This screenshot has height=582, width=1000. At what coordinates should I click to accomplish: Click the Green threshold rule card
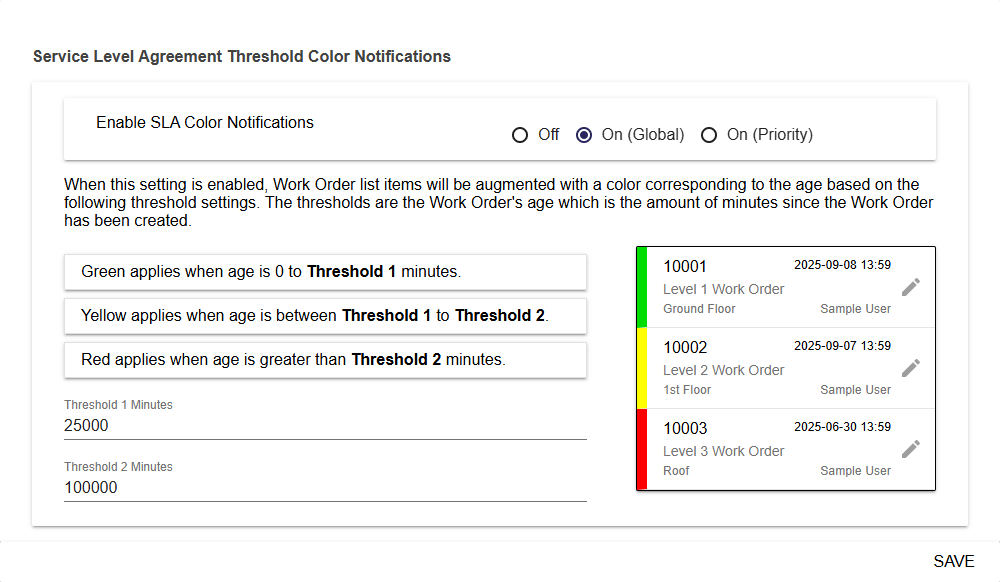pyautogui.click(x=325, y=272)
